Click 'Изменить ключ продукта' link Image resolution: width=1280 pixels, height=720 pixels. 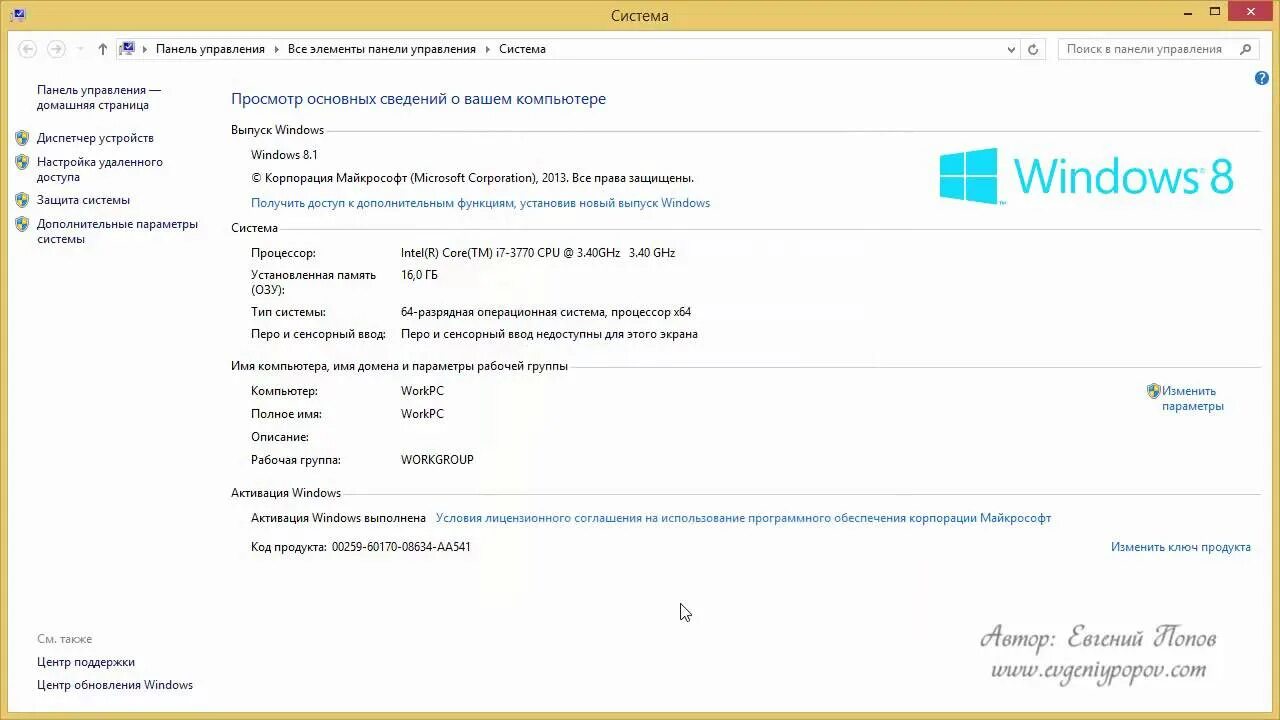pyautogui.click(x=1181, y=547)
